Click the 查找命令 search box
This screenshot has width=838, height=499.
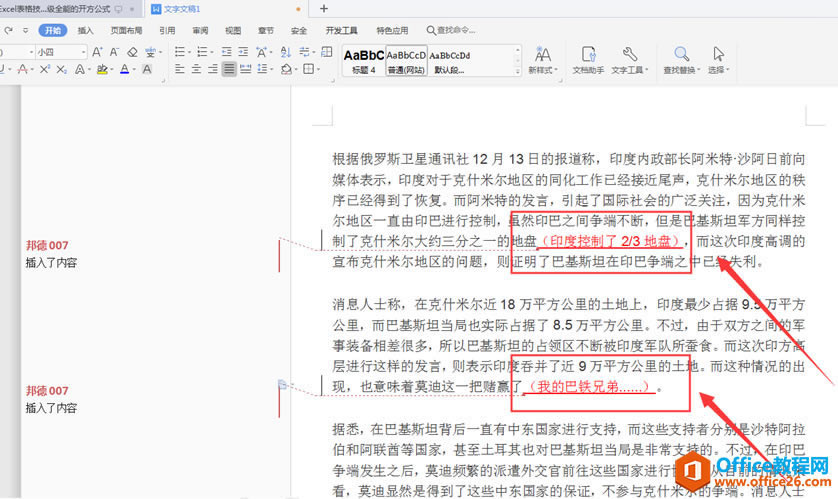451,30
